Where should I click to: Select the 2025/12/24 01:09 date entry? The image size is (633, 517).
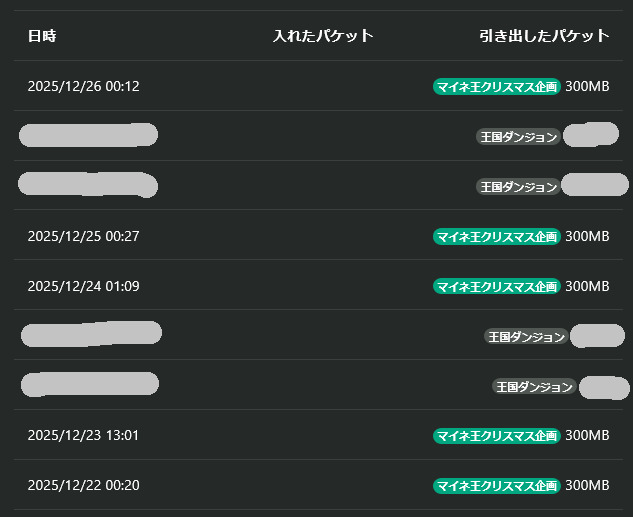pos(84,286)
